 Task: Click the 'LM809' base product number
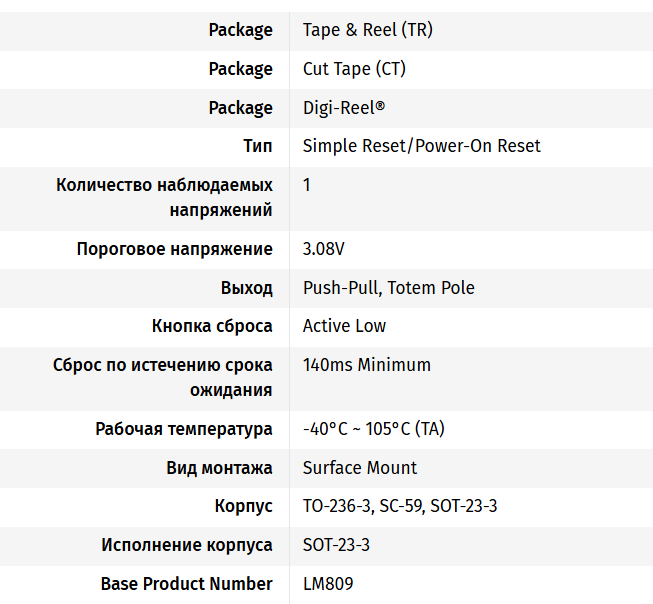pos(327,584)
